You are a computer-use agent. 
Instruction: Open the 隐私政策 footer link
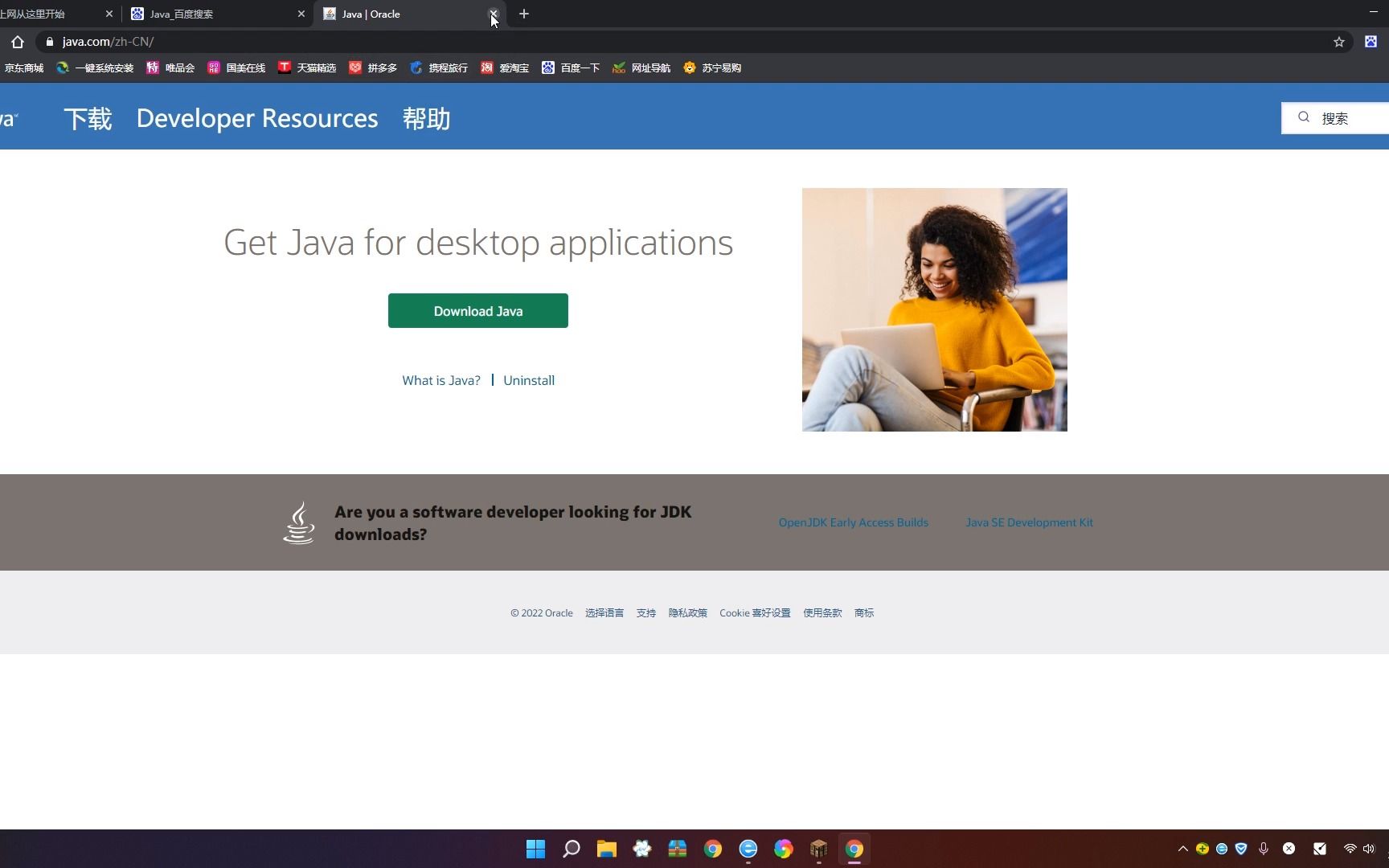coord(688,613)
